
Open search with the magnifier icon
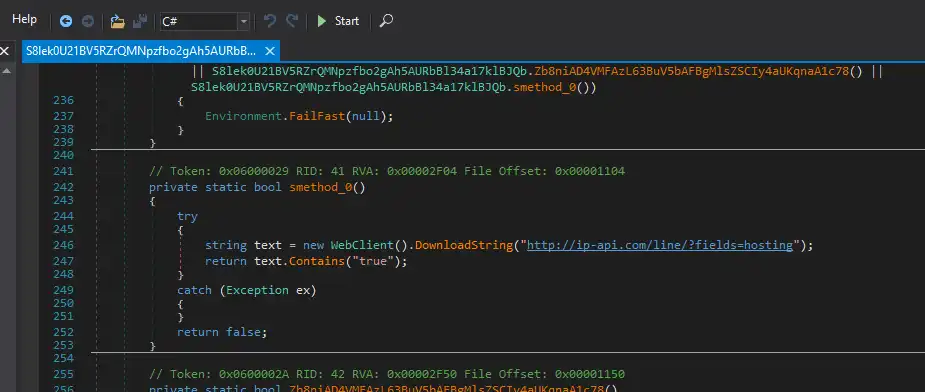386,21
